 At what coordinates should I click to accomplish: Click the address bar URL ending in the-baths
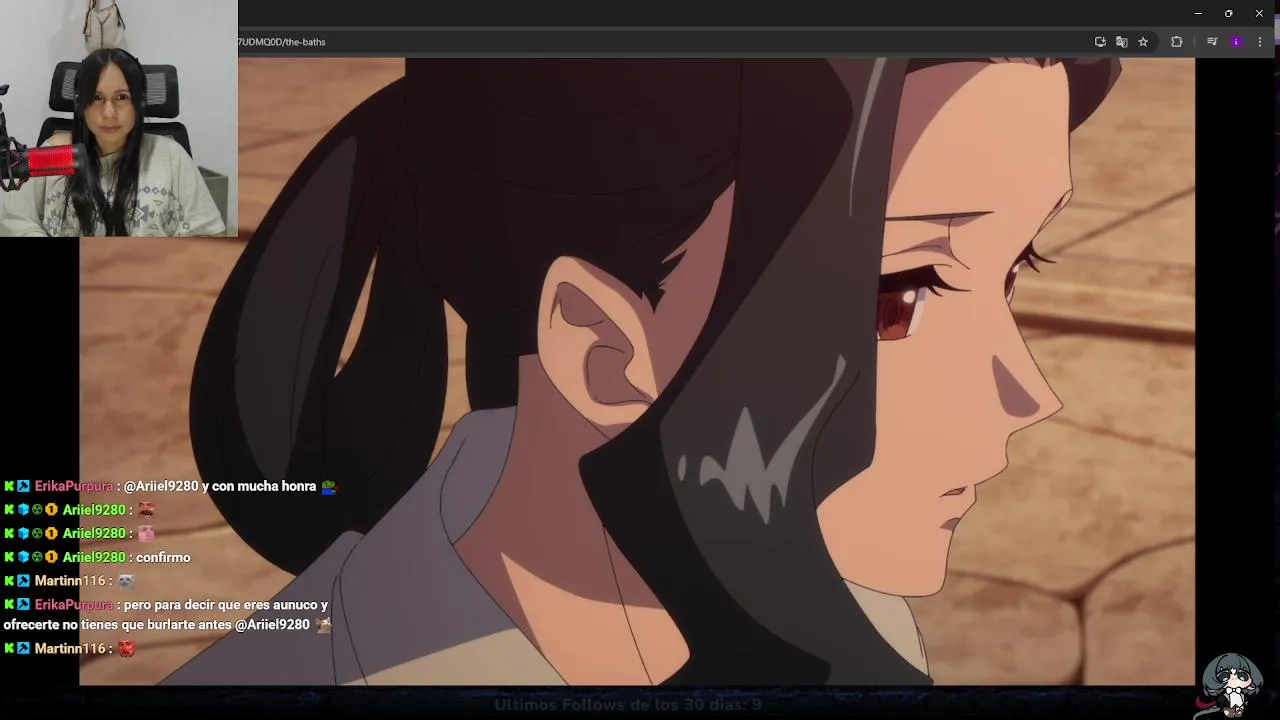tap(282, 42)
